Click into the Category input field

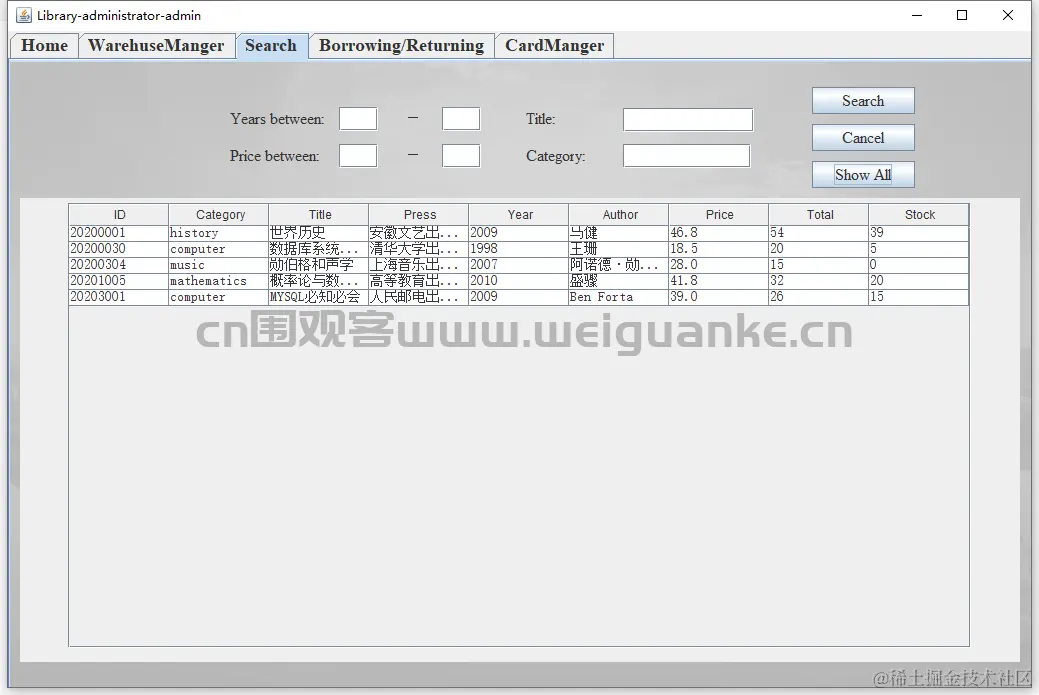click(x=686, y=156)
